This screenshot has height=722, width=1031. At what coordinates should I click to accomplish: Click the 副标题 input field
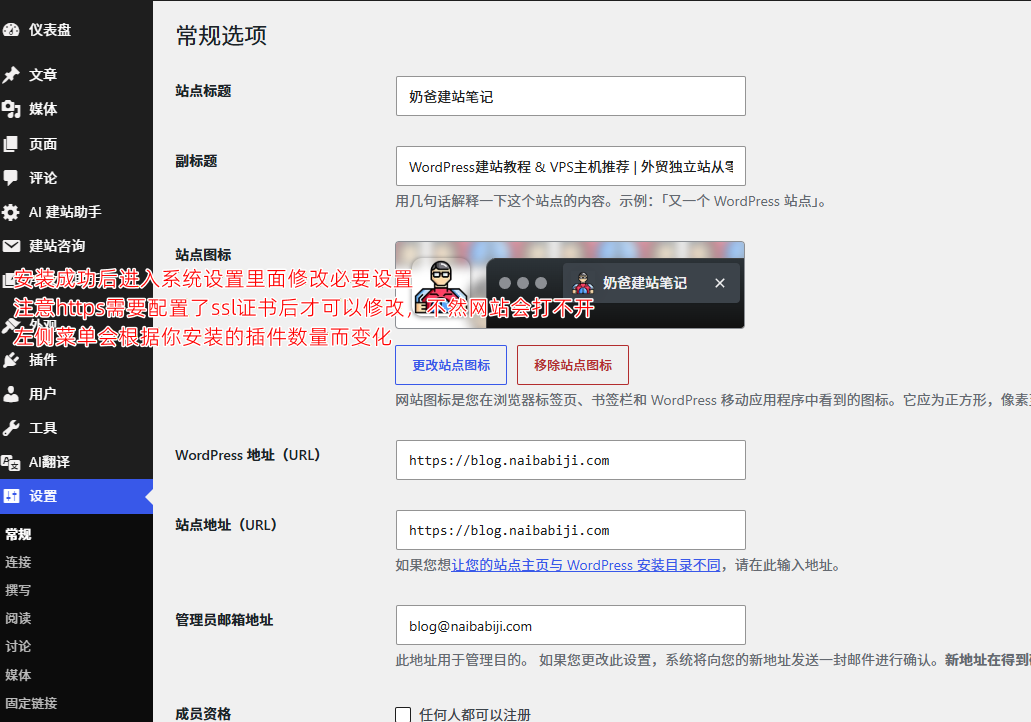click(x=571, y=166)
